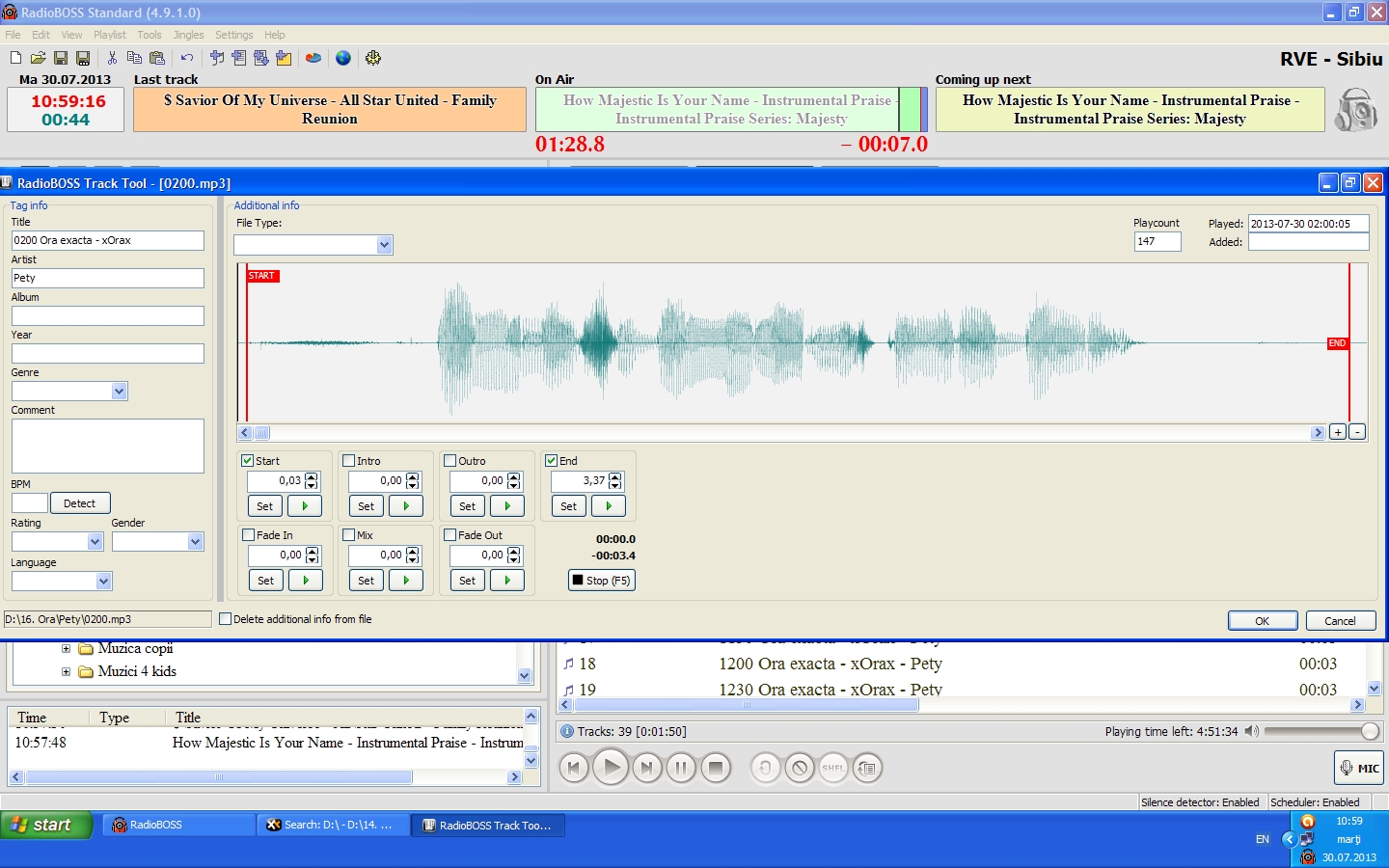
Task: Click the Previous track playback button
Action: (574, 768)
